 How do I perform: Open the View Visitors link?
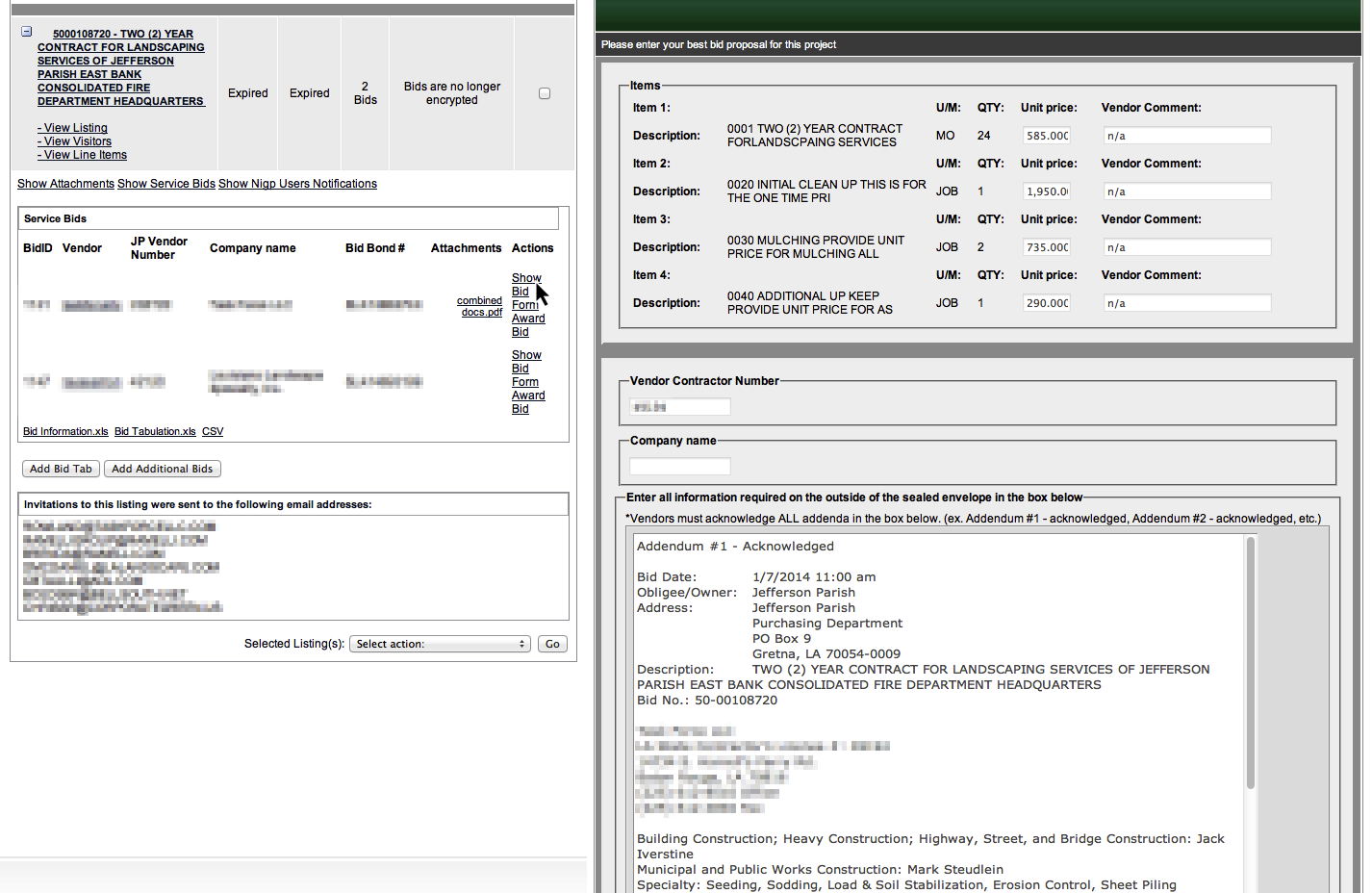75,141
